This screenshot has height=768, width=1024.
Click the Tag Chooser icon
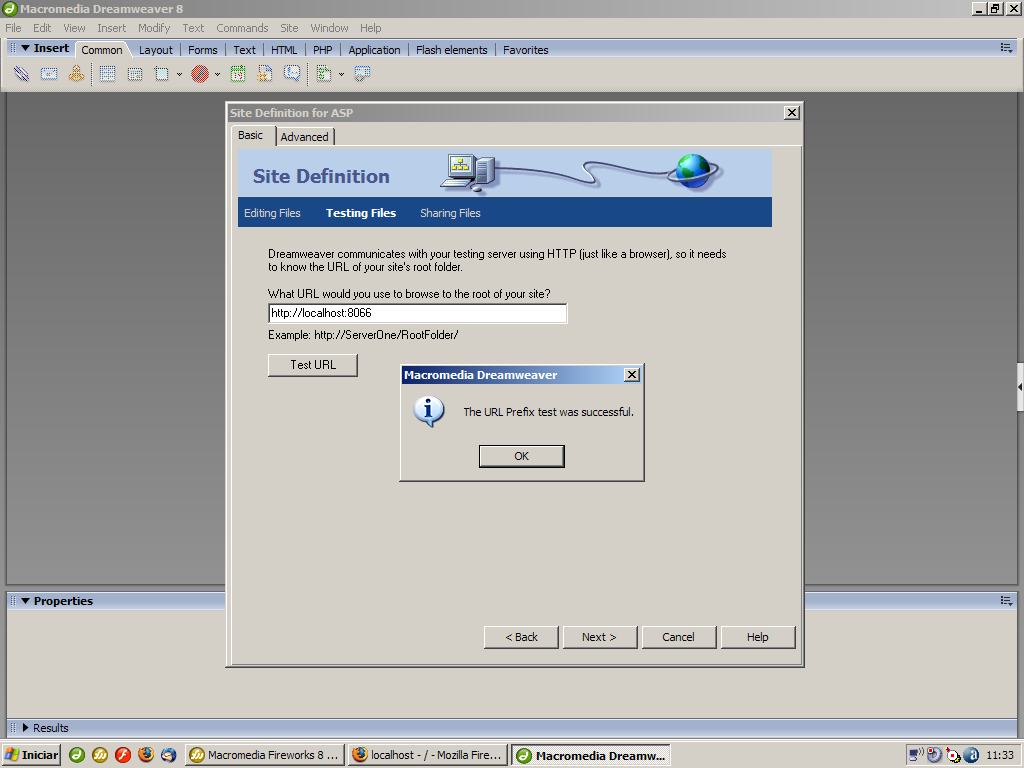pos(362,74)
